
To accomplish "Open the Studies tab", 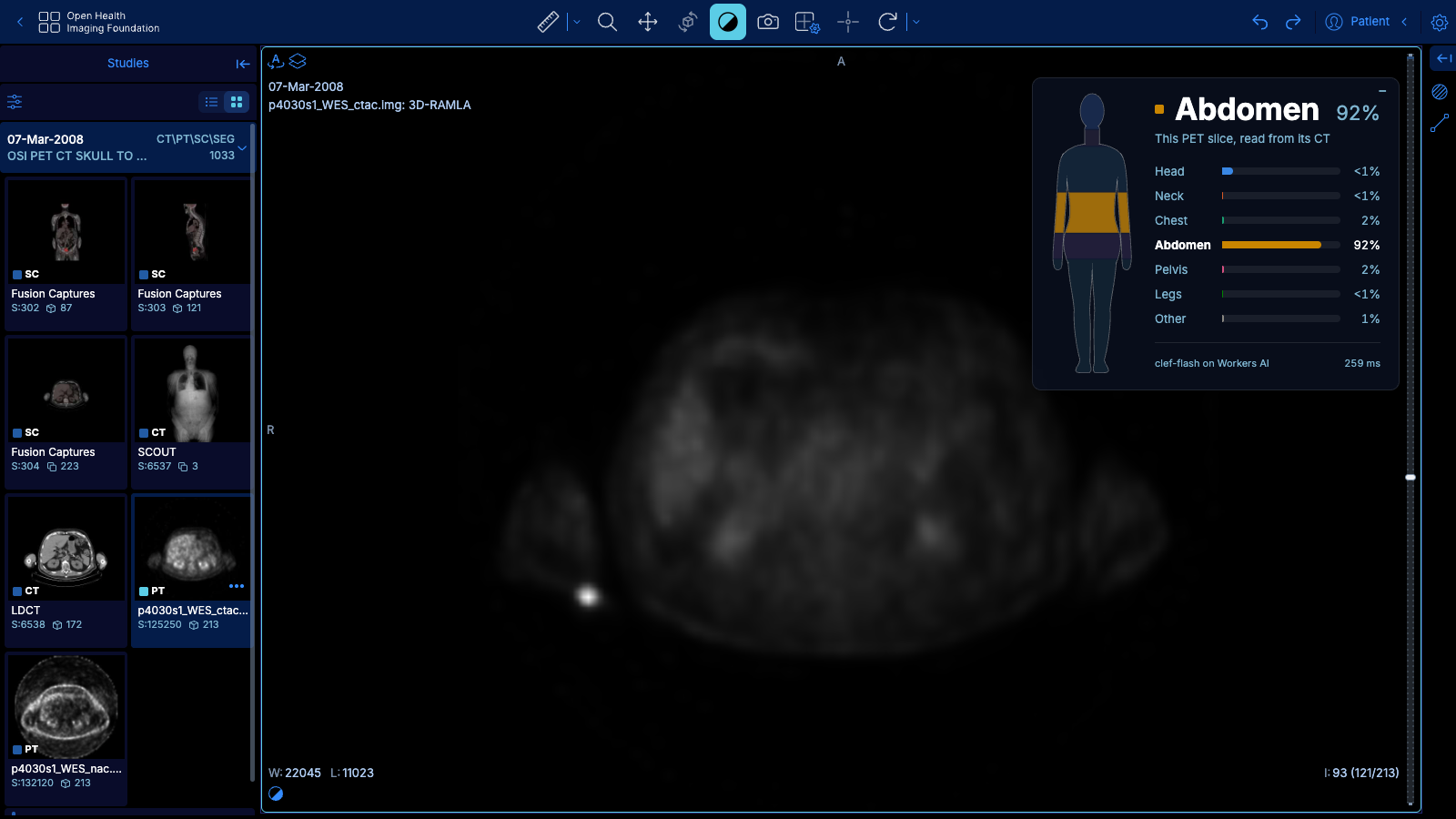I will coord(128,63).
